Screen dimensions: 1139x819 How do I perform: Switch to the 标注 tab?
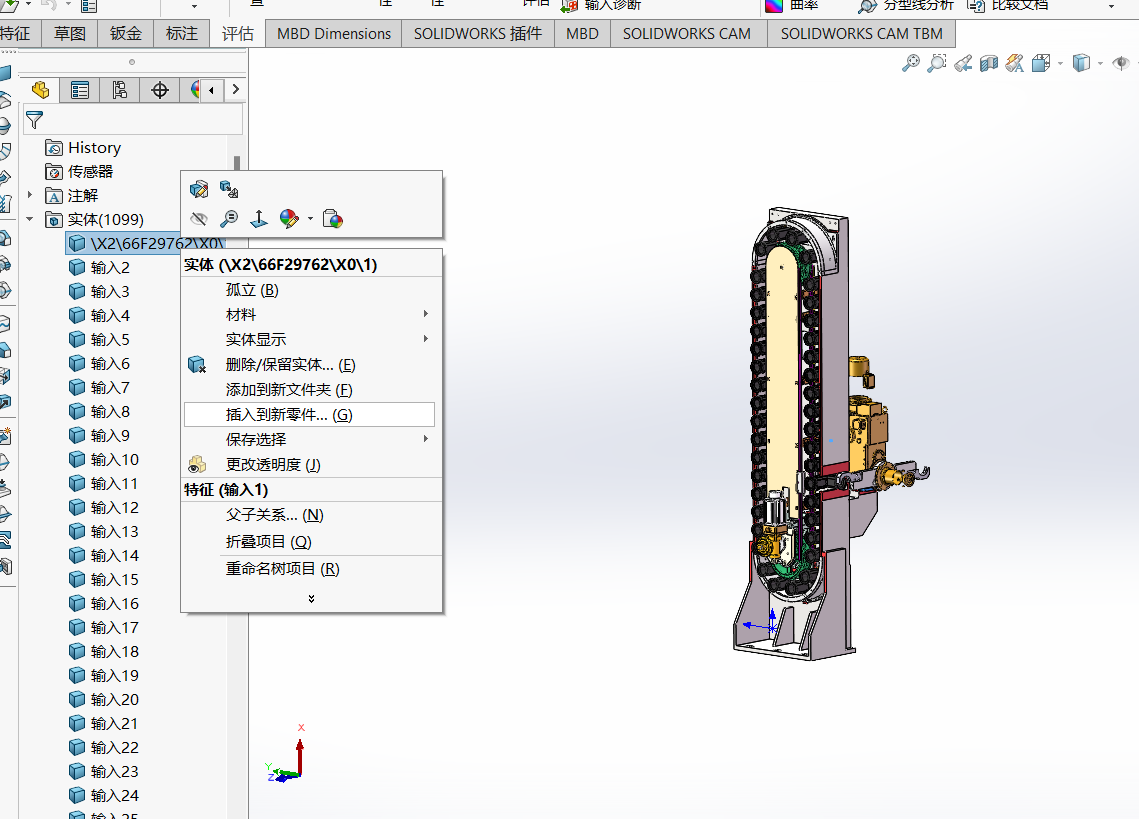pos(182,33)
